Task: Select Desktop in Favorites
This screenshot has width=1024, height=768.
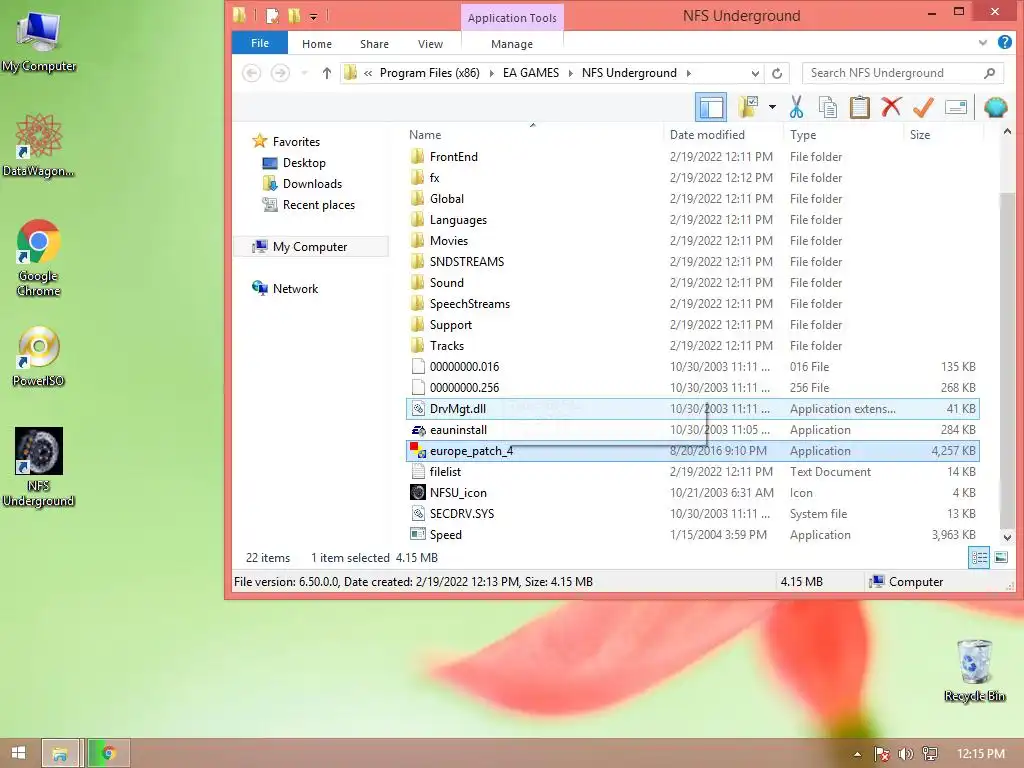Action: tap(304, 163)
